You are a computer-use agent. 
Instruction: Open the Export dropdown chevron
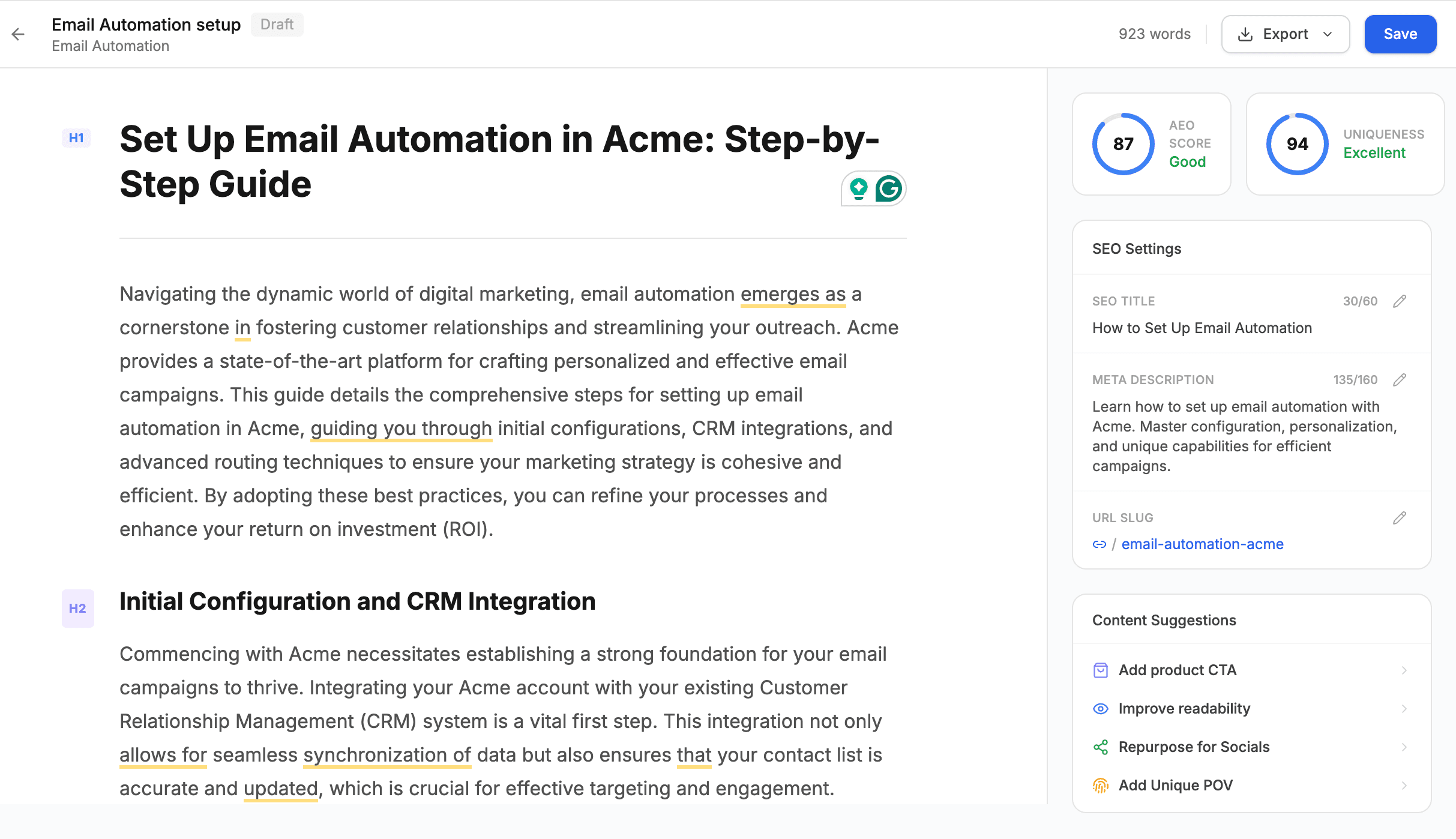(x=1328, y=34)
